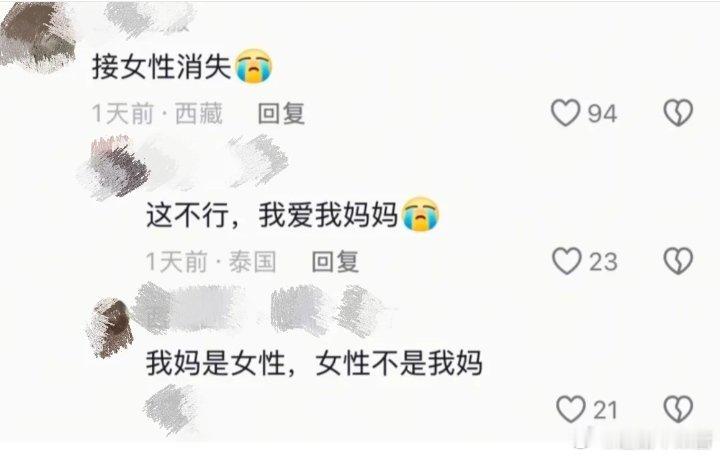The width and height of the screenshot is (720, 457).
Task: Like the 我妈是女性 comment heart
Action: click(x=571, y=409)
